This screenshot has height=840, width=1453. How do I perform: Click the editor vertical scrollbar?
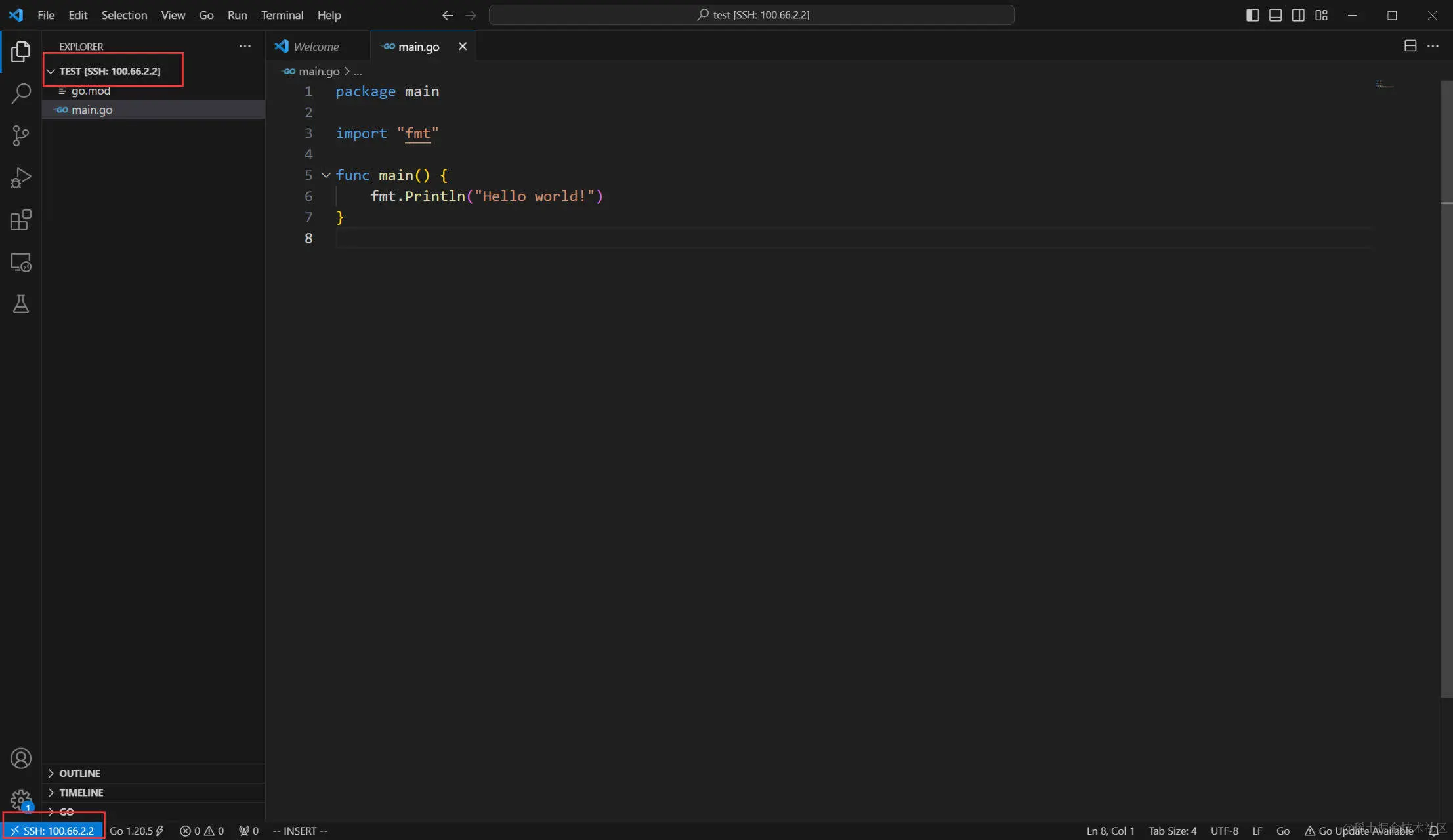(x=1446, y=394)
